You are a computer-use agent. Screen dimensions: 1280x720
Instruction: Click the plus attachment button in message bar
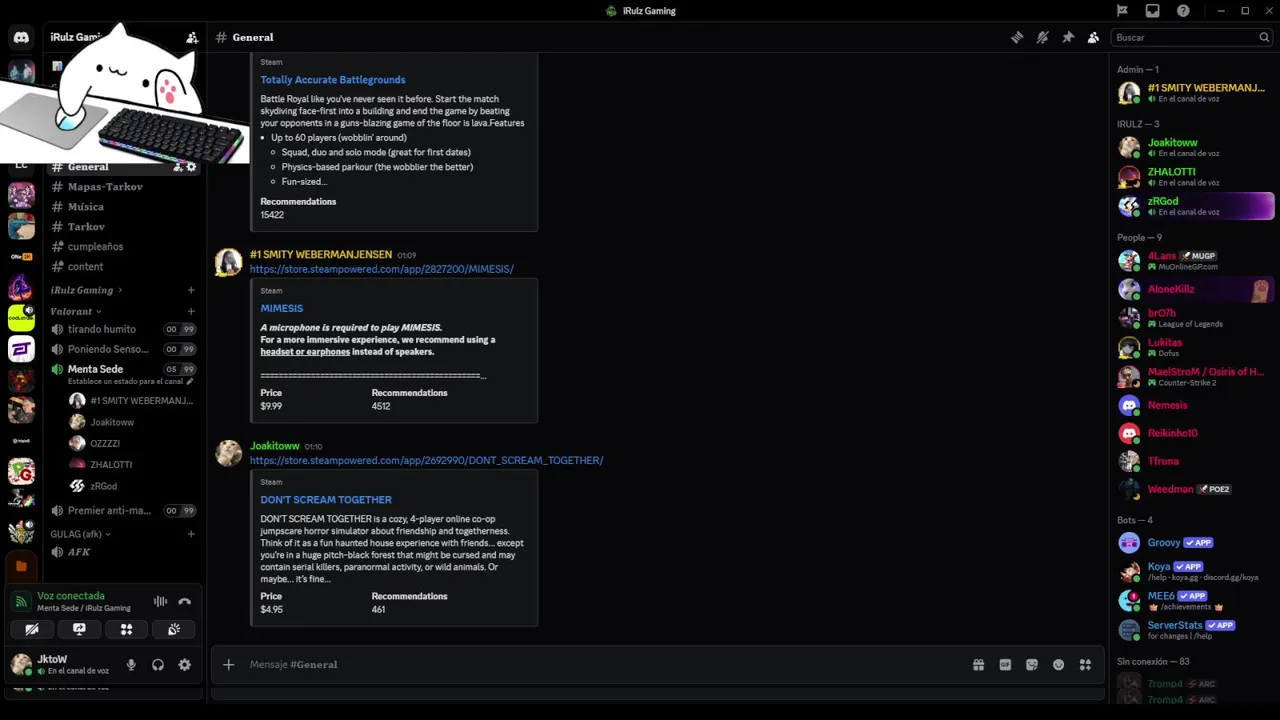228,664
